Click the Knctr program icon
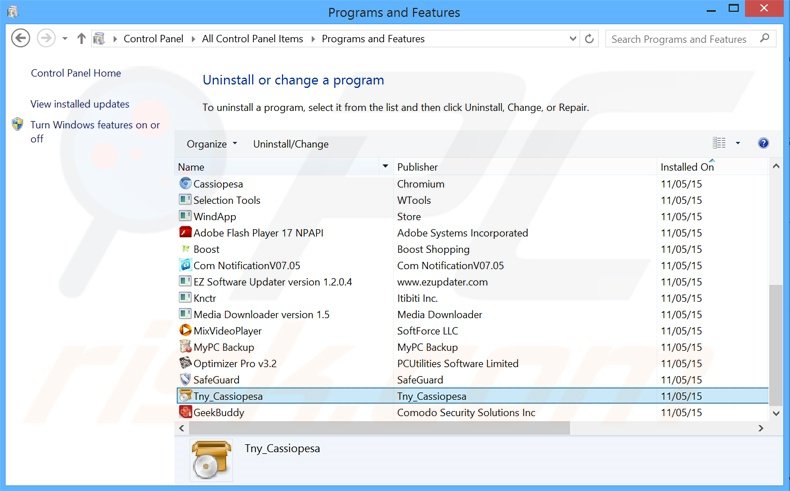The image size is (790, 491). pos(185,298)
